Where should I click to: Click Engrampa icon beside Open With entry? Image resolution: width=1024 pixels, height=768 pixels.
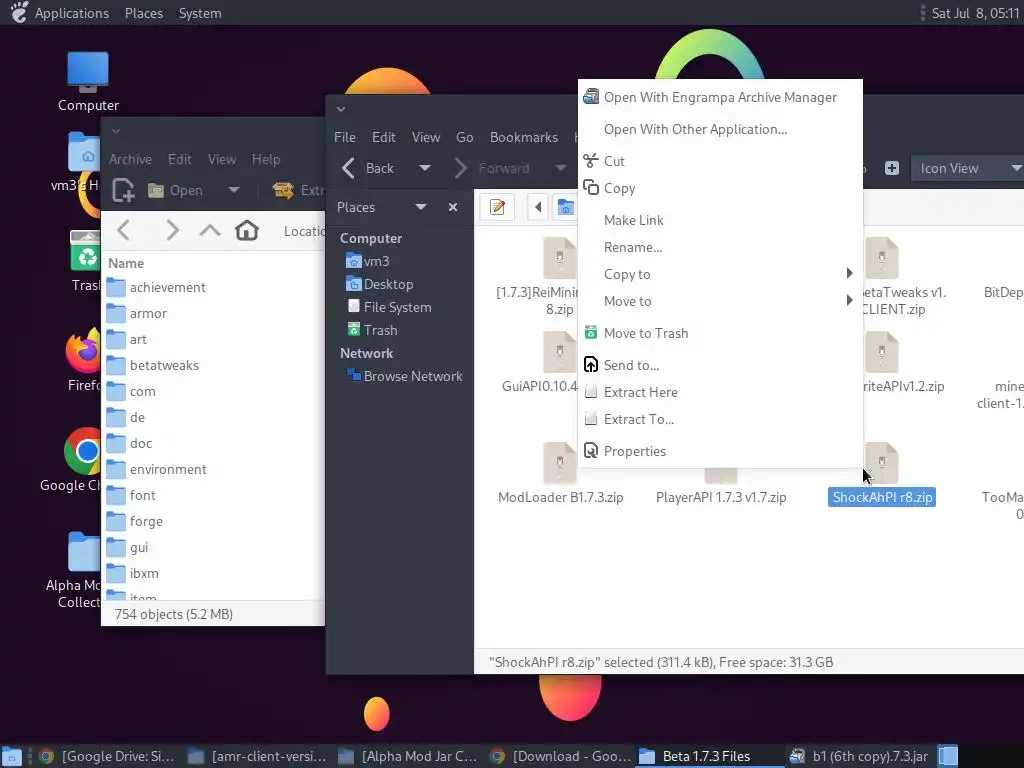pos(591,97)
